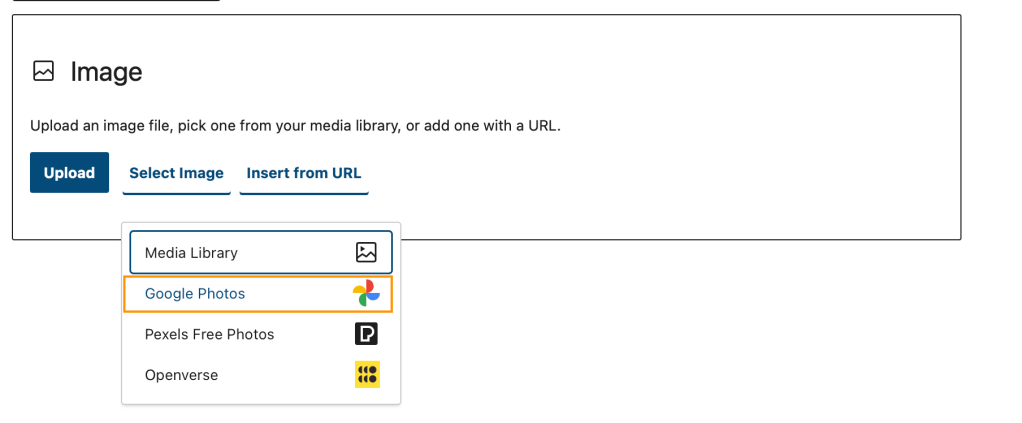Open the Select Image dropdown

(176, 173)
